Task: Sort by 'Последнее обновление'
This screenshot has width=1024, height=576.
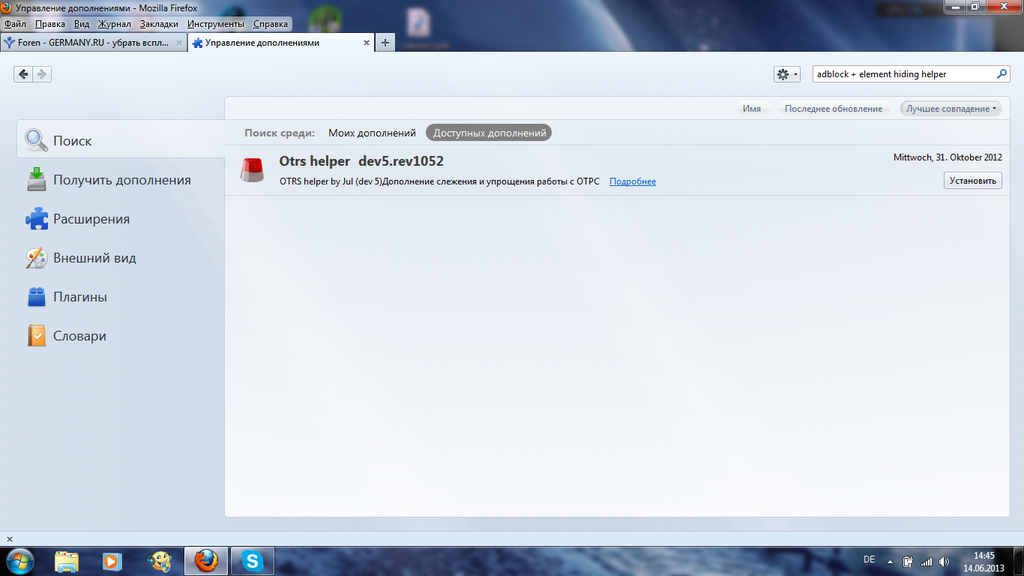Action: click(833, 108)
